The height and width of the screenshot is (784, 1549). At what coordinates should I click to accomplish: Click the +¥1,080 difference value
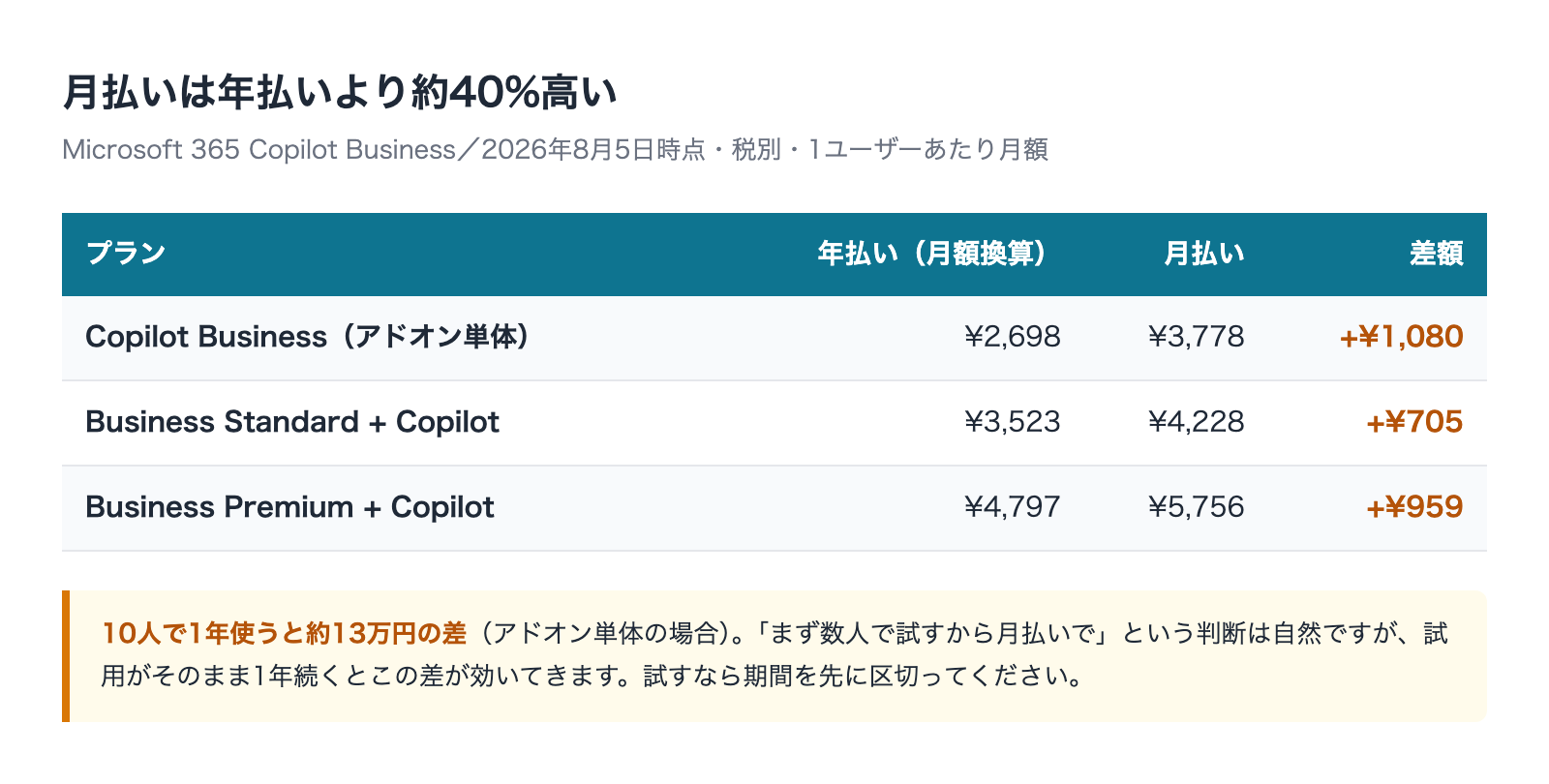[1401, 337]
